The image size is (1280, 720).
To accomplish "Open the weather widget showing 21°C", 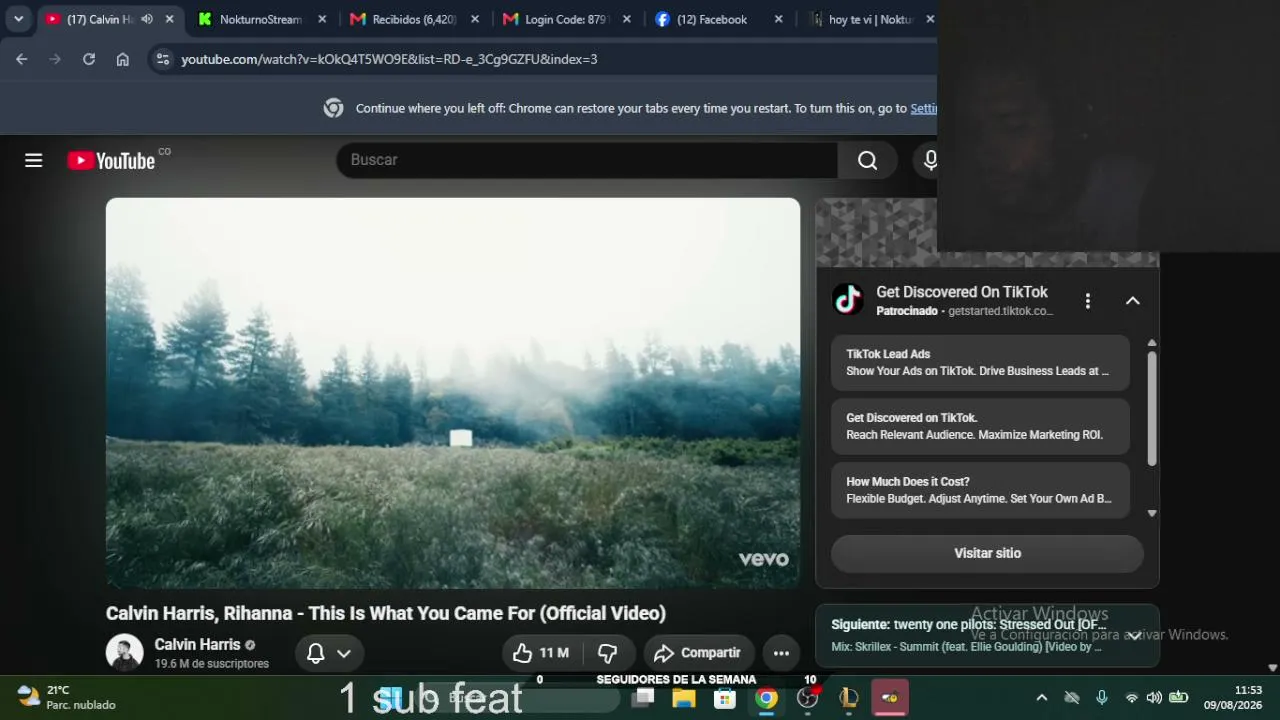I will 66,697.
